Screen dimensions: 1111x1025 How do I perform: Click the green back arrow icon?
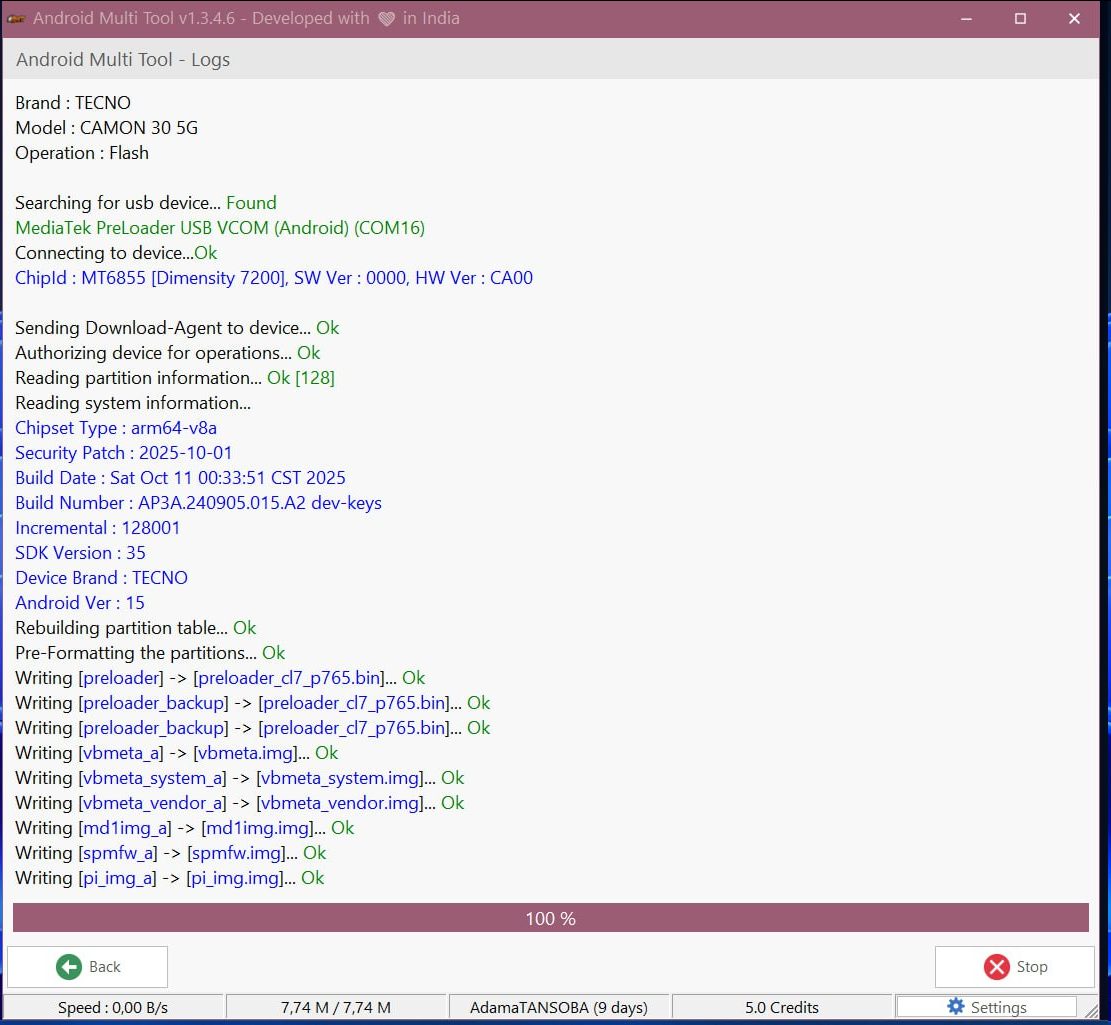(x=69, y=967)
